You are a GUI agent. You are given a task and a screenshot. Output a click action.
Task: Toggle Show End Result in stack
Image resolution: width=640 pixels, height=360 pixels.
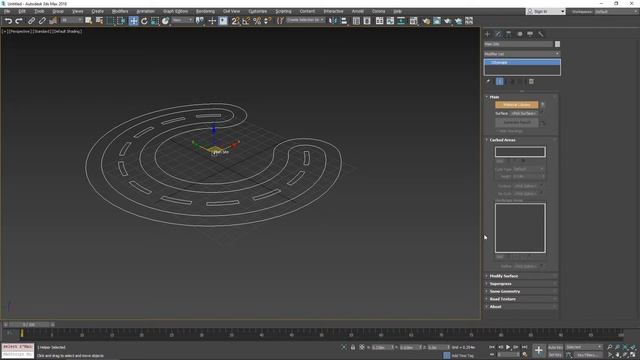(x=500, y=82)
